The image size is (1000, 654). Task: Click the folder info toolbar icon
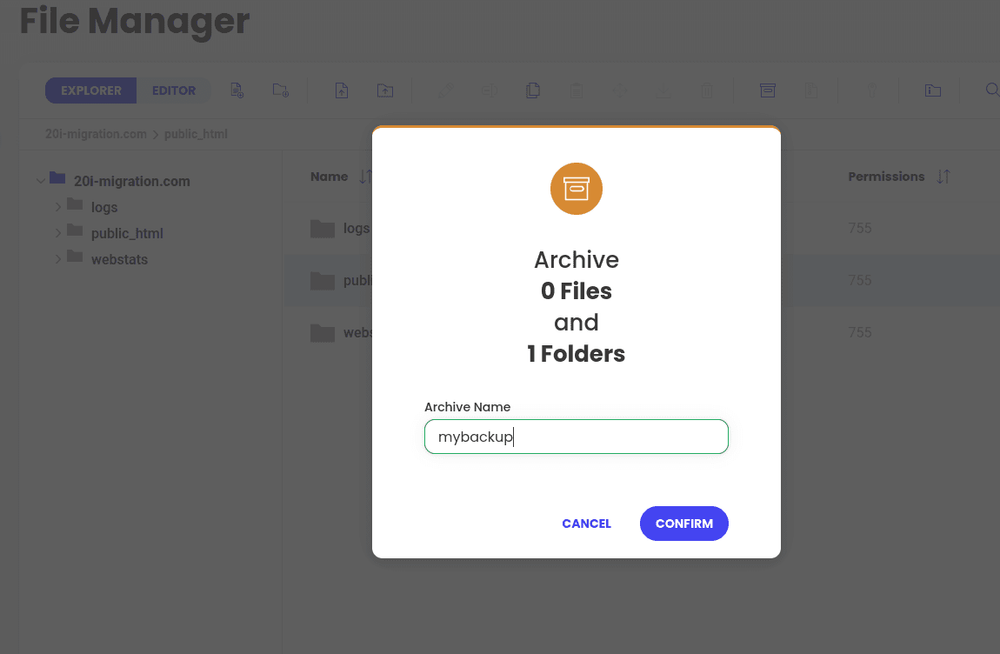pyautogui.click(x=933, y=91)
